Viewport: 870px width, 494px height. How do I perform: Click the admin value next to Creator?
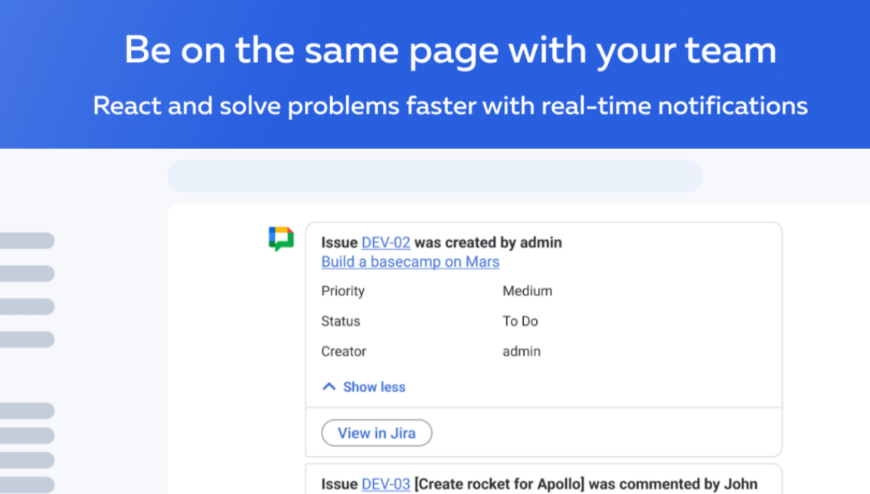(x=521, y=351)
